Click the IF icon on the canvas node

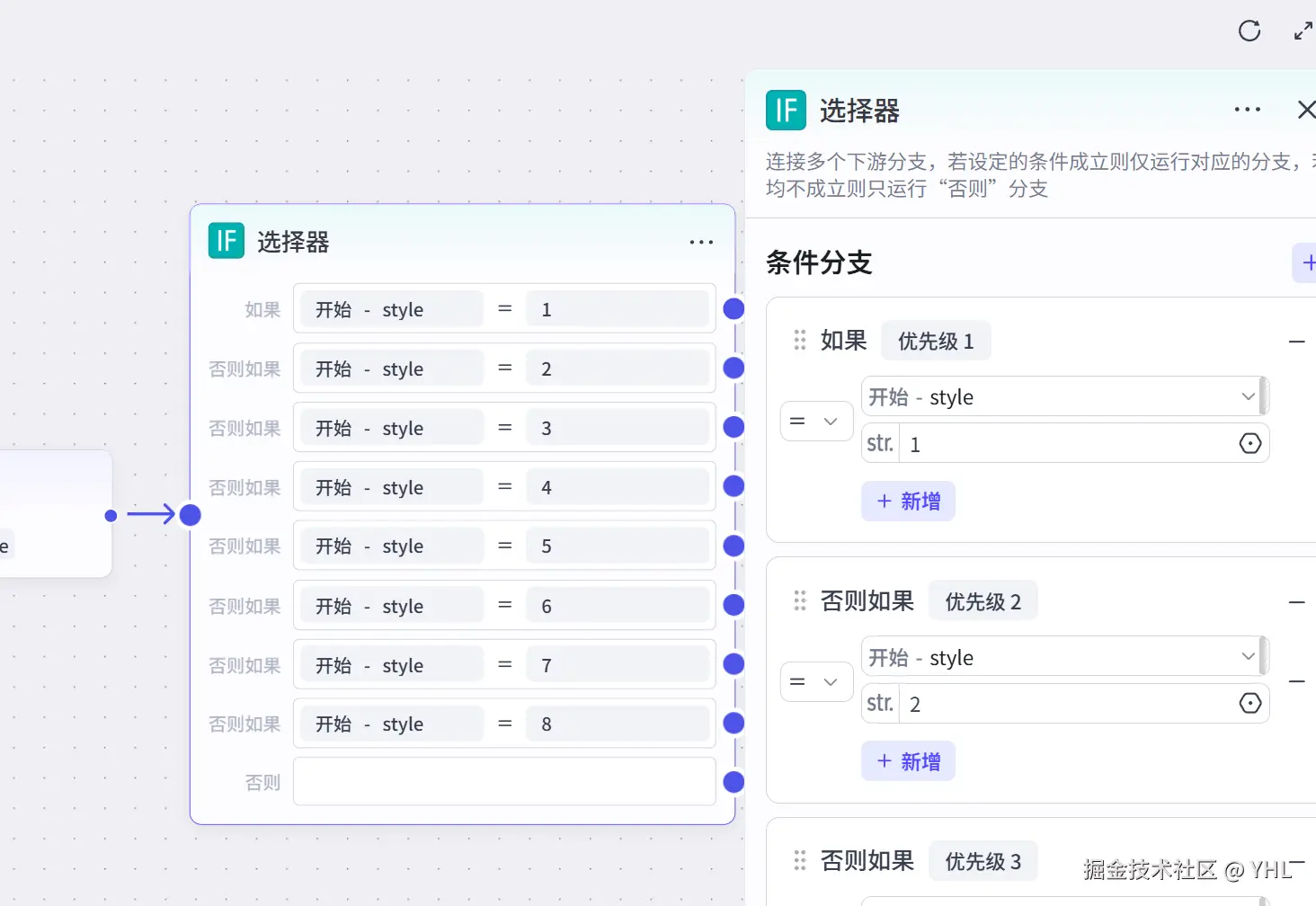coord(227,241)
